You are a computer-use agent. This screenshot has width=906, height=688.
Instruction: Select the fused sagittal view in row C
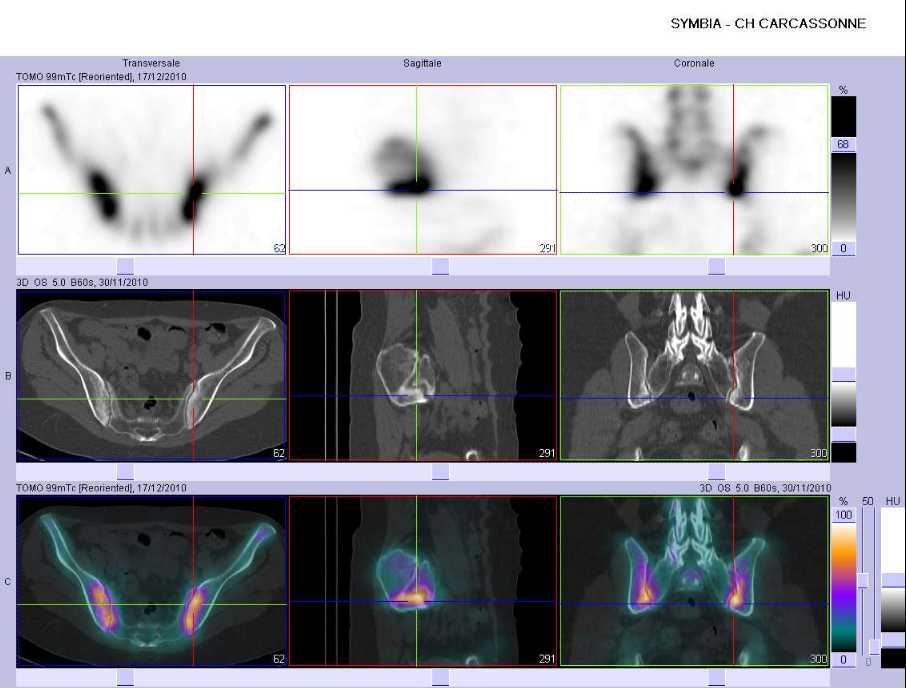[x=423, y=581]
